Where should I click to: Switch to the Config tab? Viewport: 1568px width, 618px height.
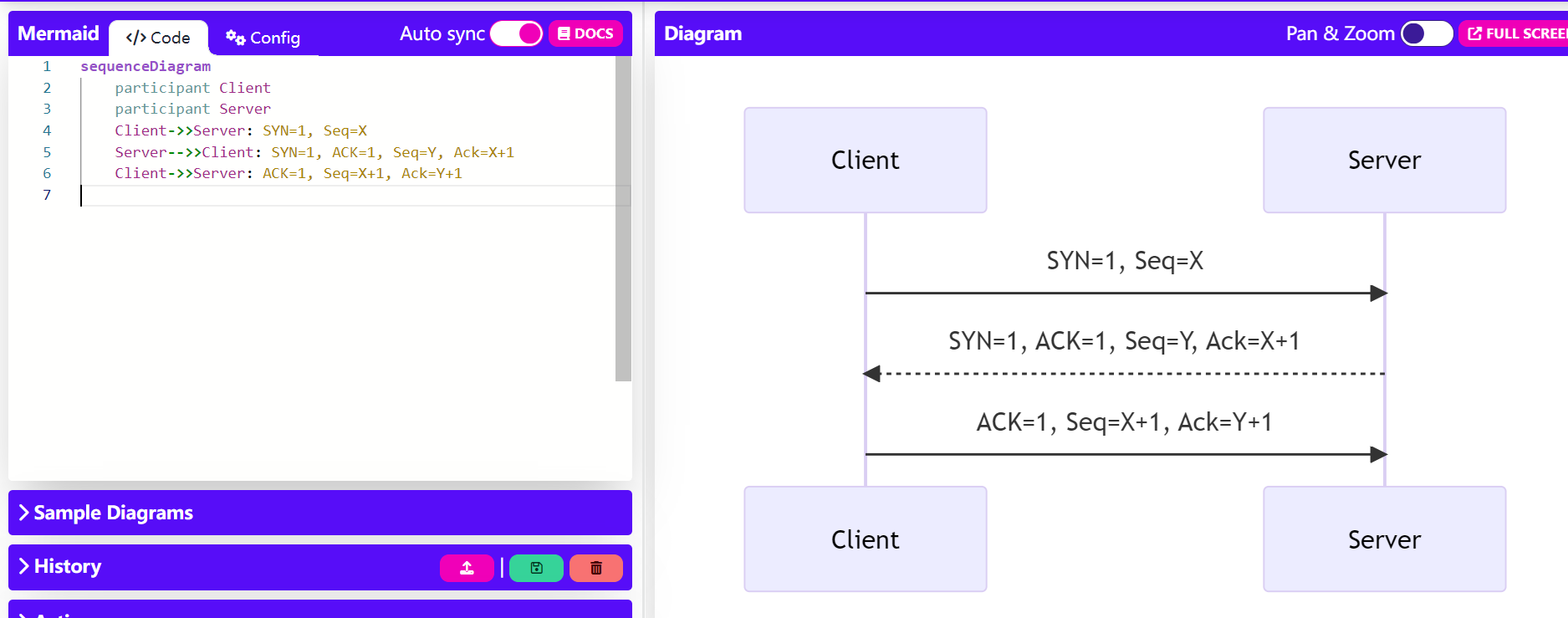263,38
